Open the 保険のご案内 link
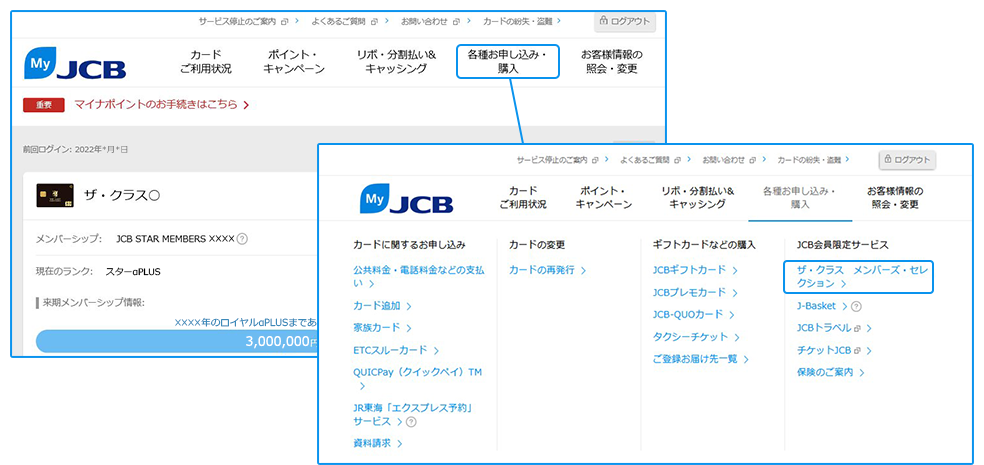The width and height of the screenshot is (984, 465). click(830, 372)
